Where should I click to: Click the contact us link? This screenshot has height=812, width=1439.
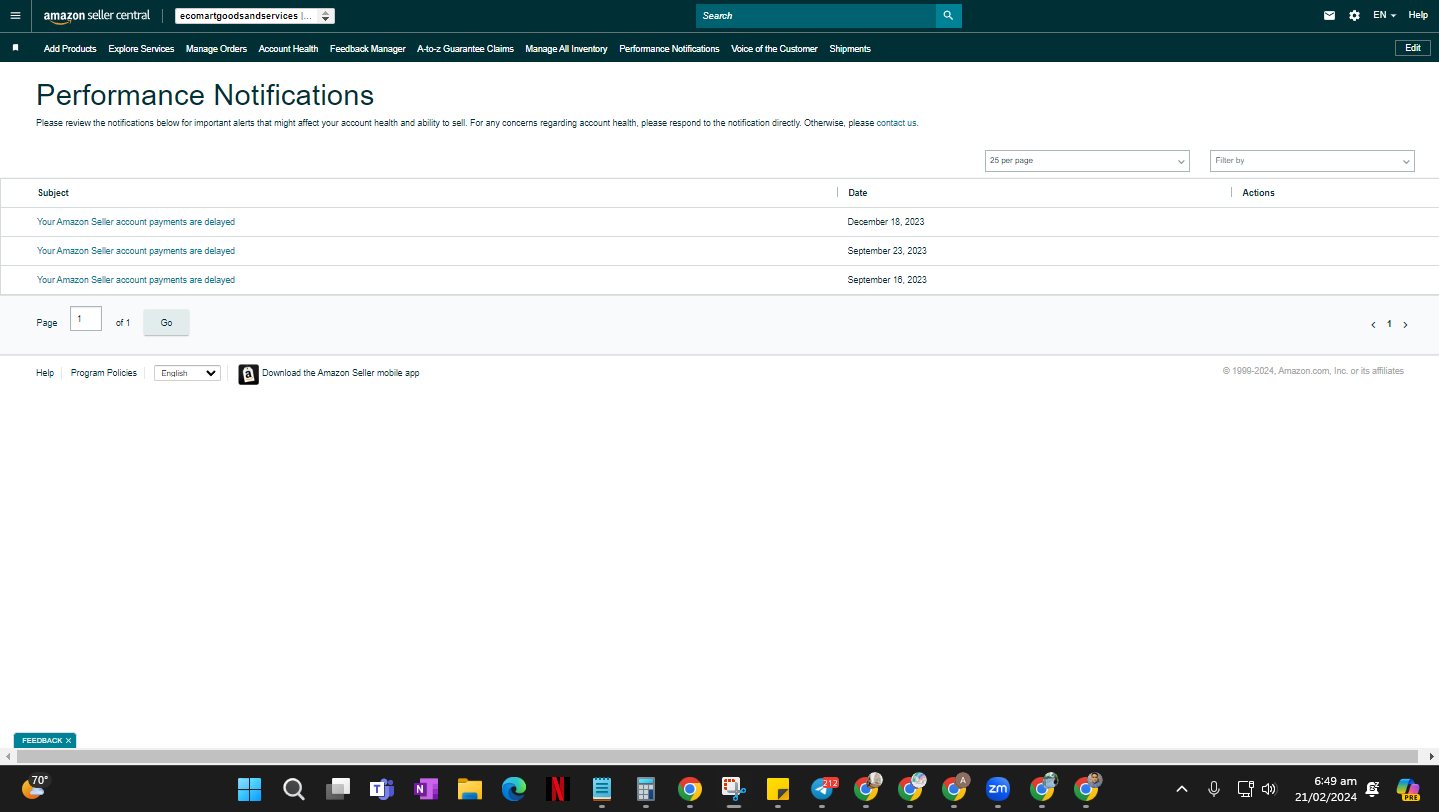[897, 123]
